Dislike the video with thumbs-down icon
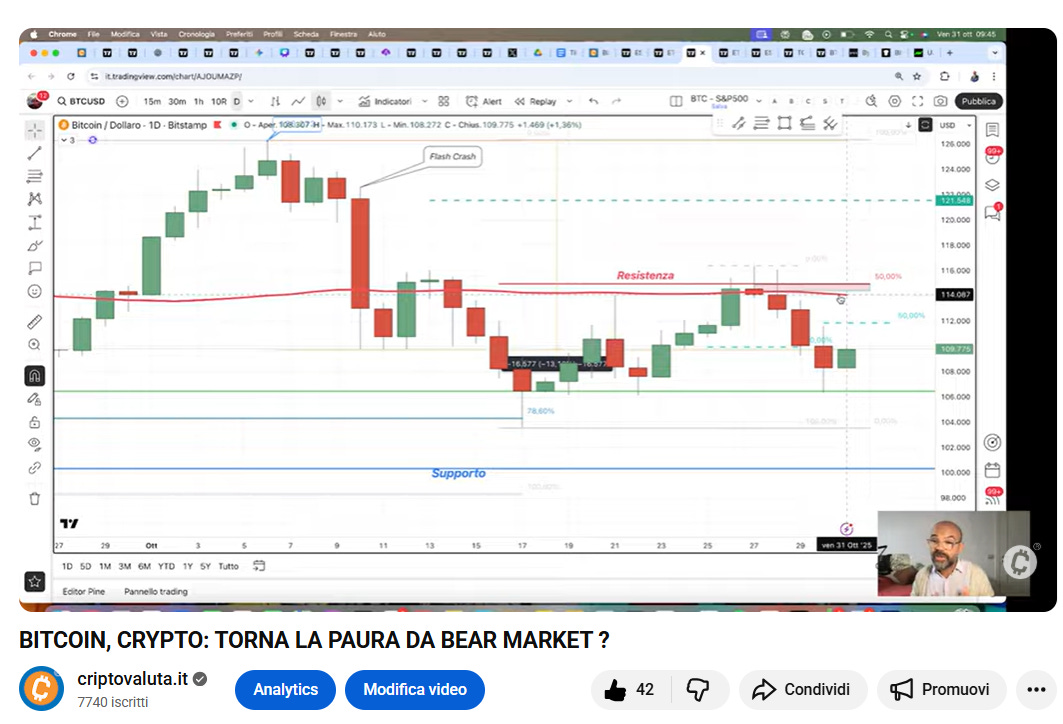The image size is (1063, 724). click(698, 689)
